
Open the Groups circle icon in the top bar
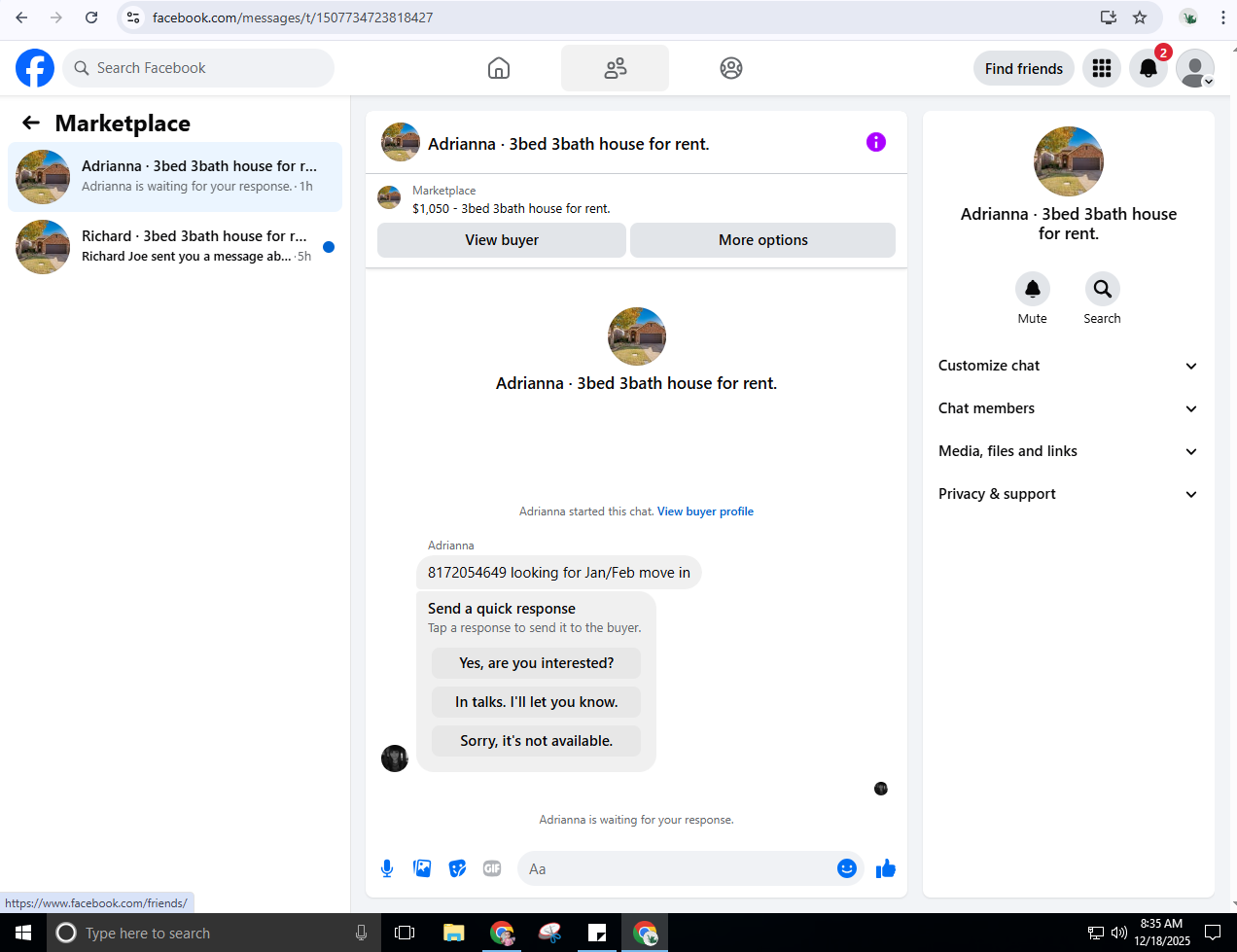coord(731,68)
